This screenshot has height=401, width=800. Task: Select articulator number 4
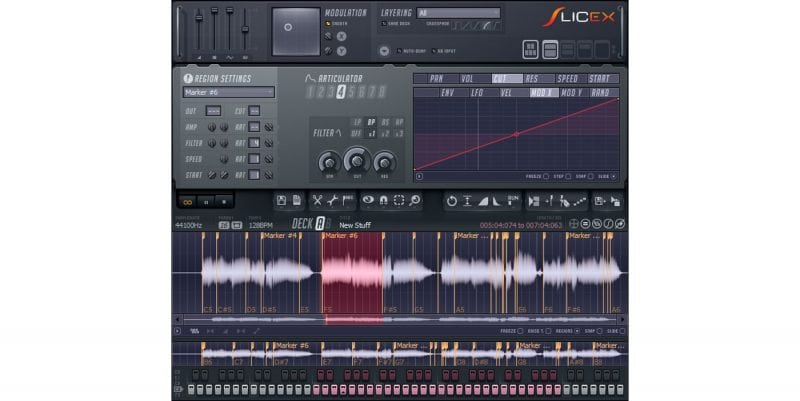[340, 92]
